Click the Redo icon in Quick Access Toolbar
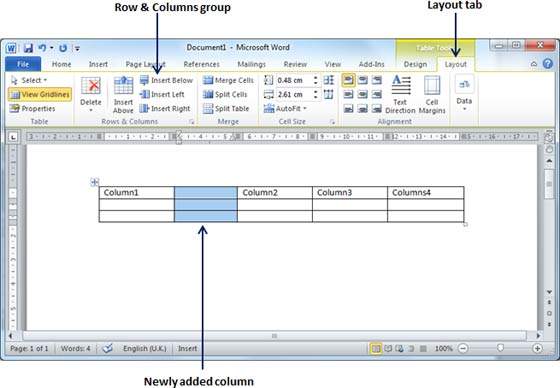Image resolution: width=560 pixels, height=388 pixels. coord(63,48)
